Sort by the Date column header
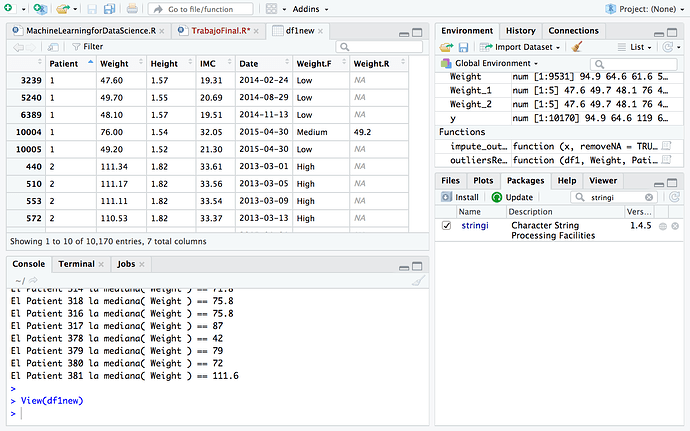Viewport: 690px width, 431px height. pos(264,63)
